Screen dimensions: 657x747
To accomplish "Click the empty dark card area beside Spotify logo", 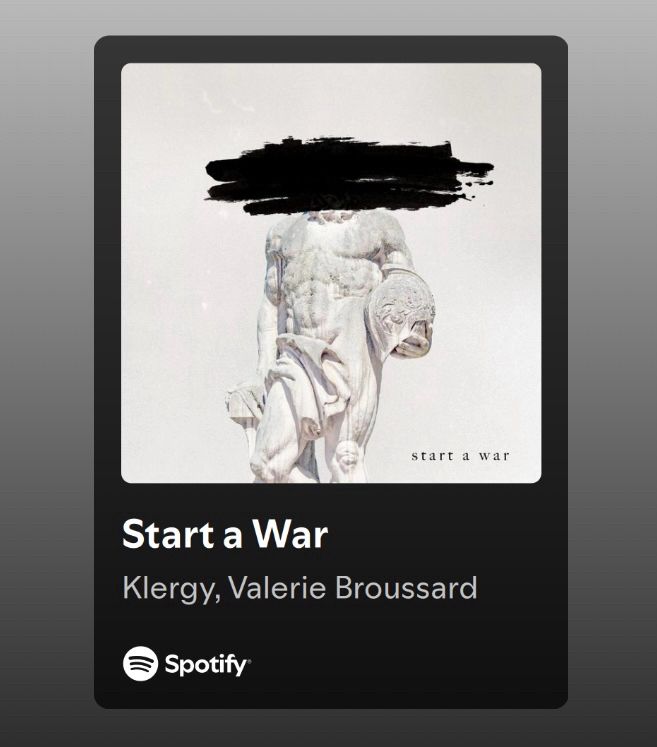I will [x=405, y=663].
